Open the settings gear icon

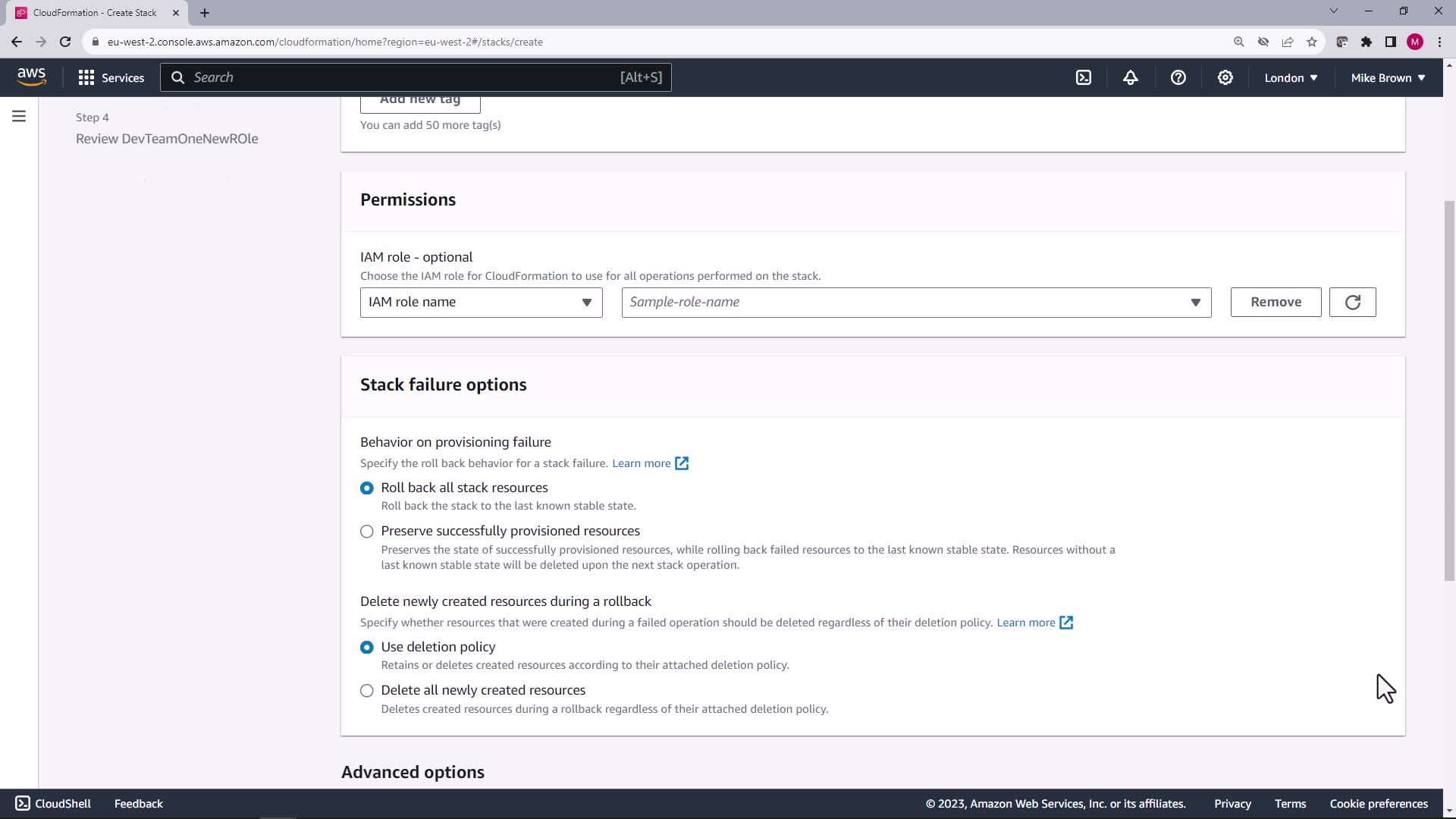click(1225, 77)
